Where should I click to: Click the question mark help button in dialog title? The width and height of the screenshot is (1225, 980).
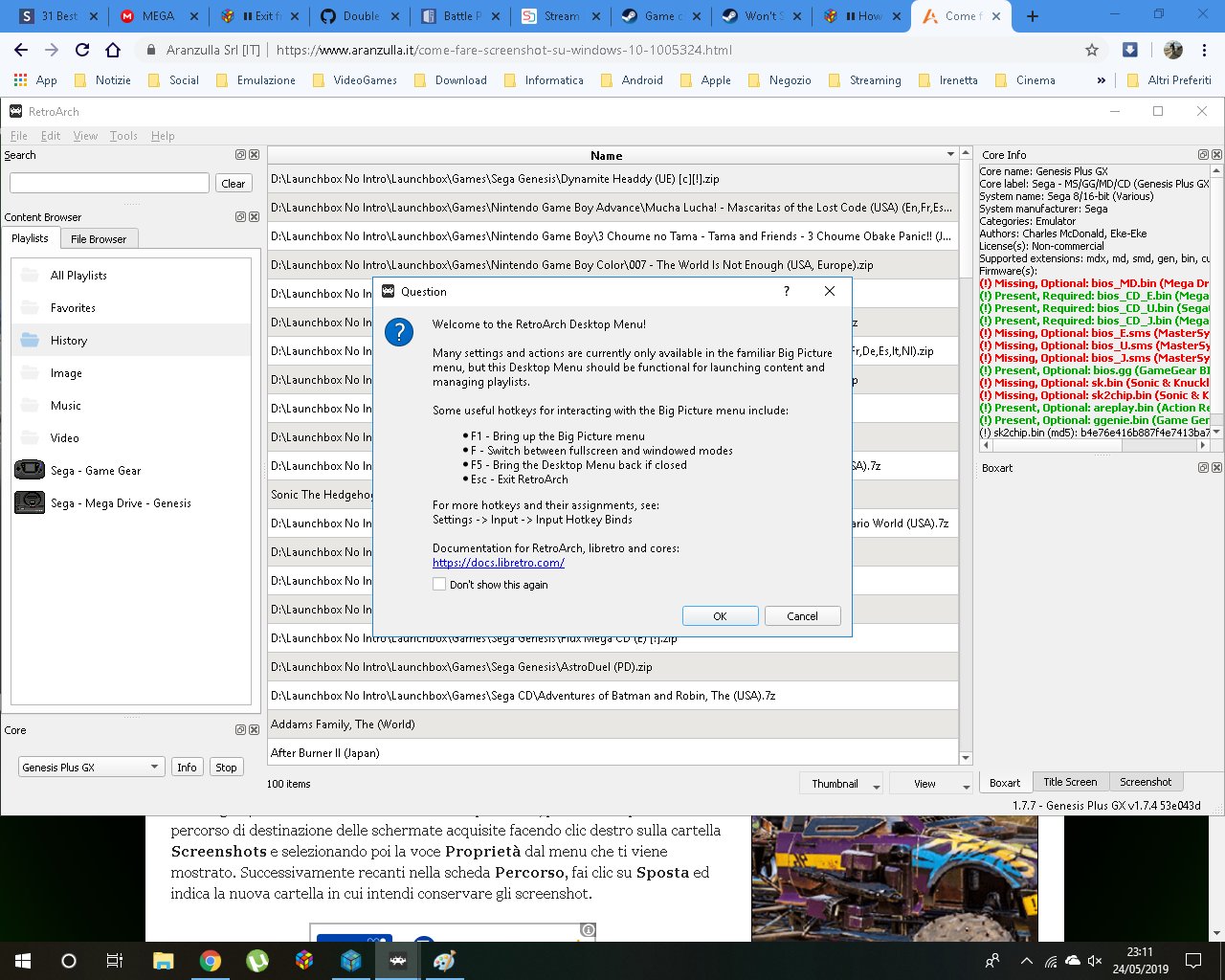787,291
